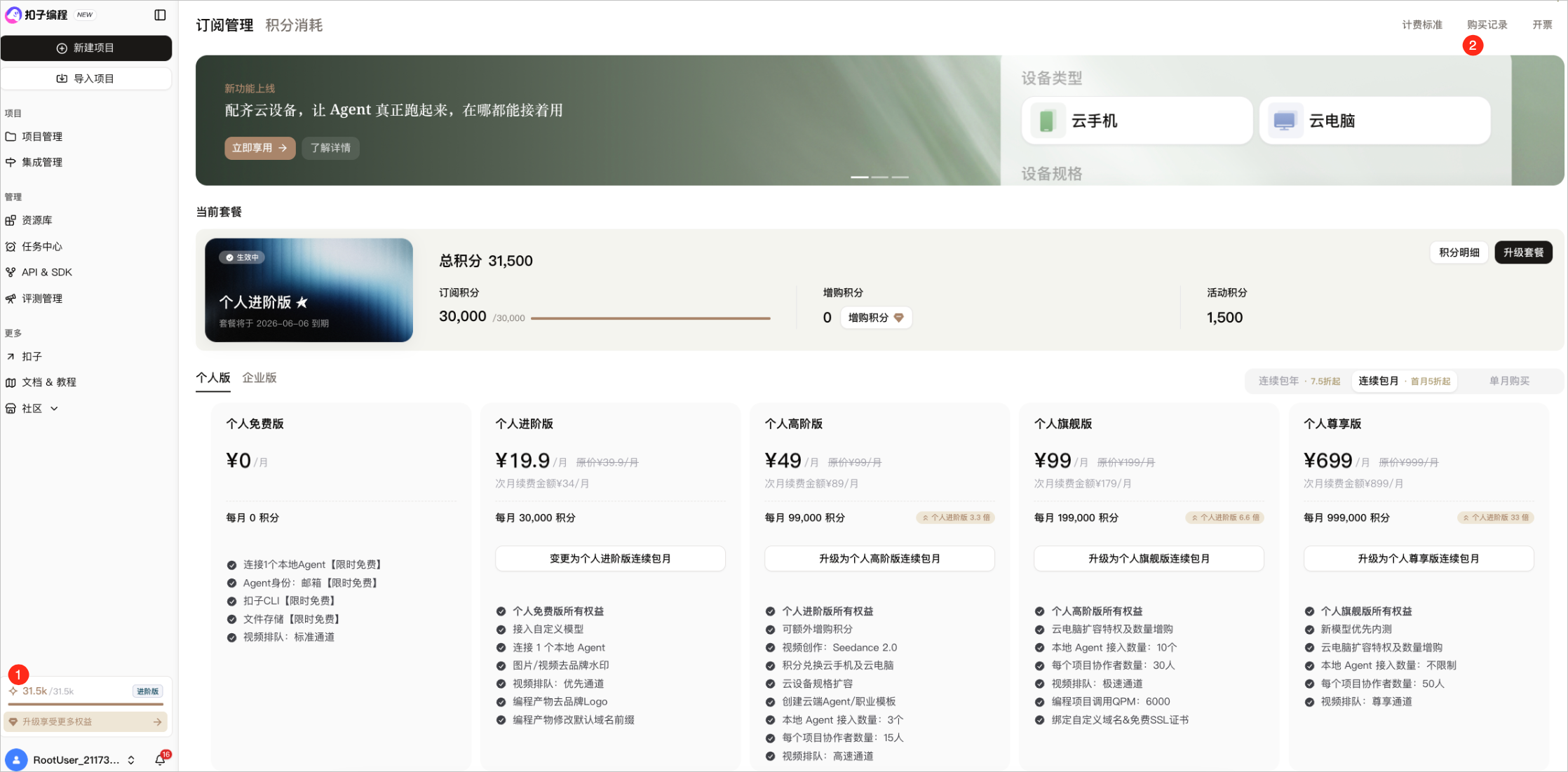Click the RootUser avatar icon
1568x772 pixels.
tap(16, 760)
